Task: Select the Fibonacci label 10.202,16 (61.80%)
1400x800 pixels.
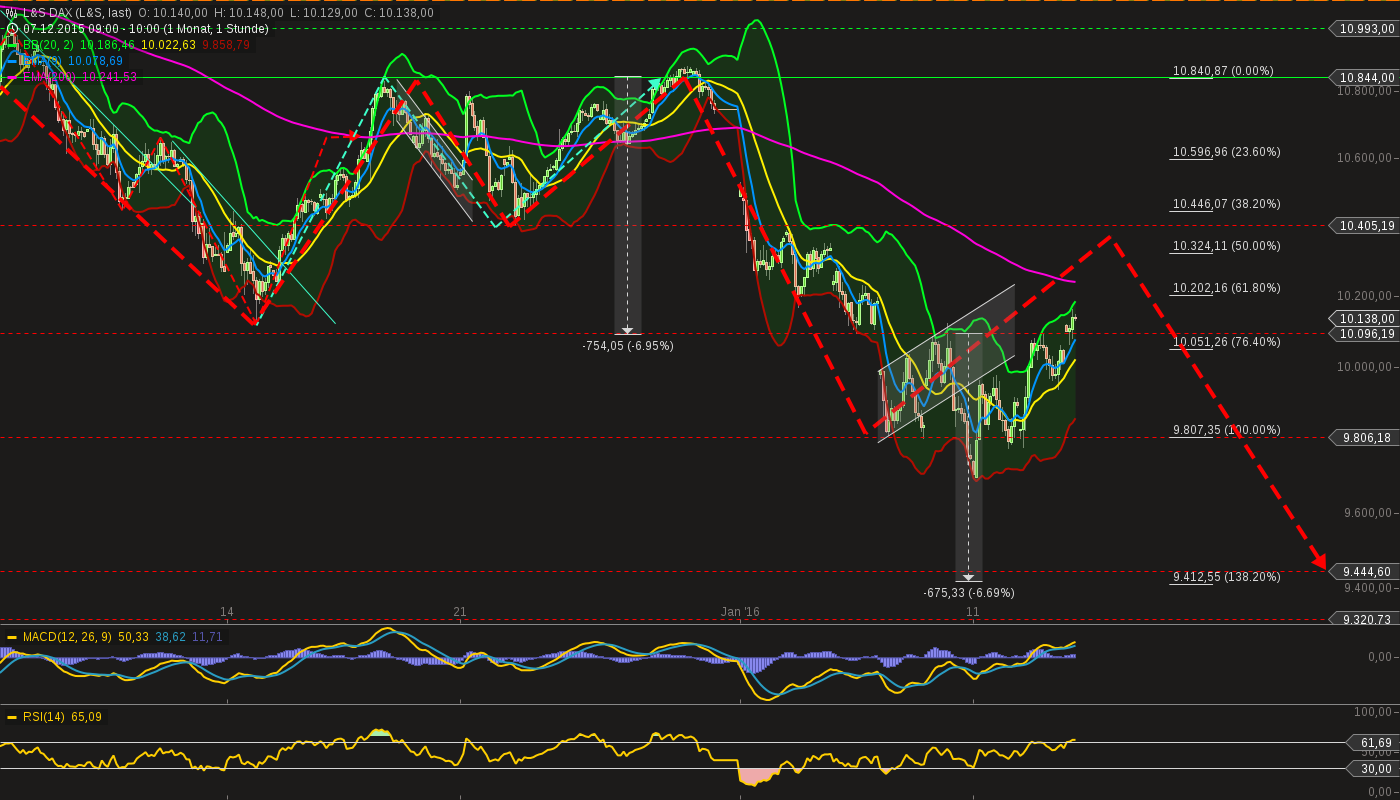Action: (x=1226, y=288)
